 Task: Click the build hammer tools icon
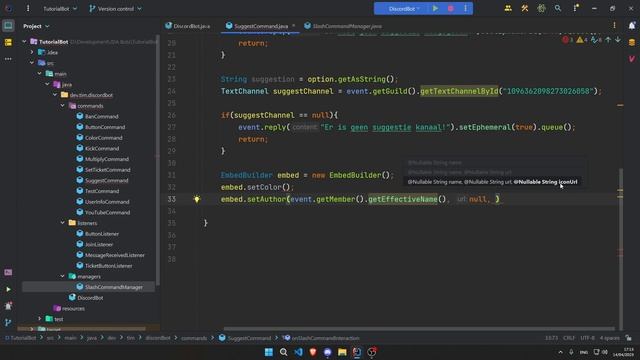524,9
